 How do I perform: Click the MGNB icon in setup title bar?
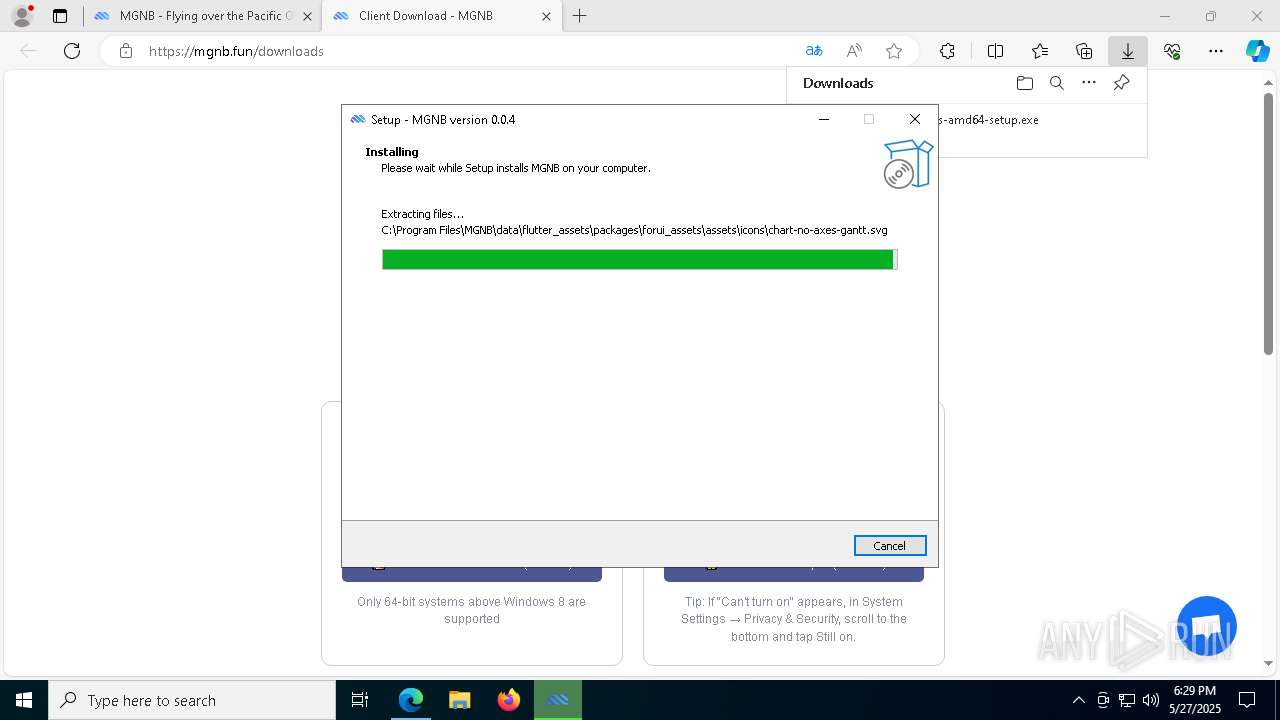[x=358, y=120]
